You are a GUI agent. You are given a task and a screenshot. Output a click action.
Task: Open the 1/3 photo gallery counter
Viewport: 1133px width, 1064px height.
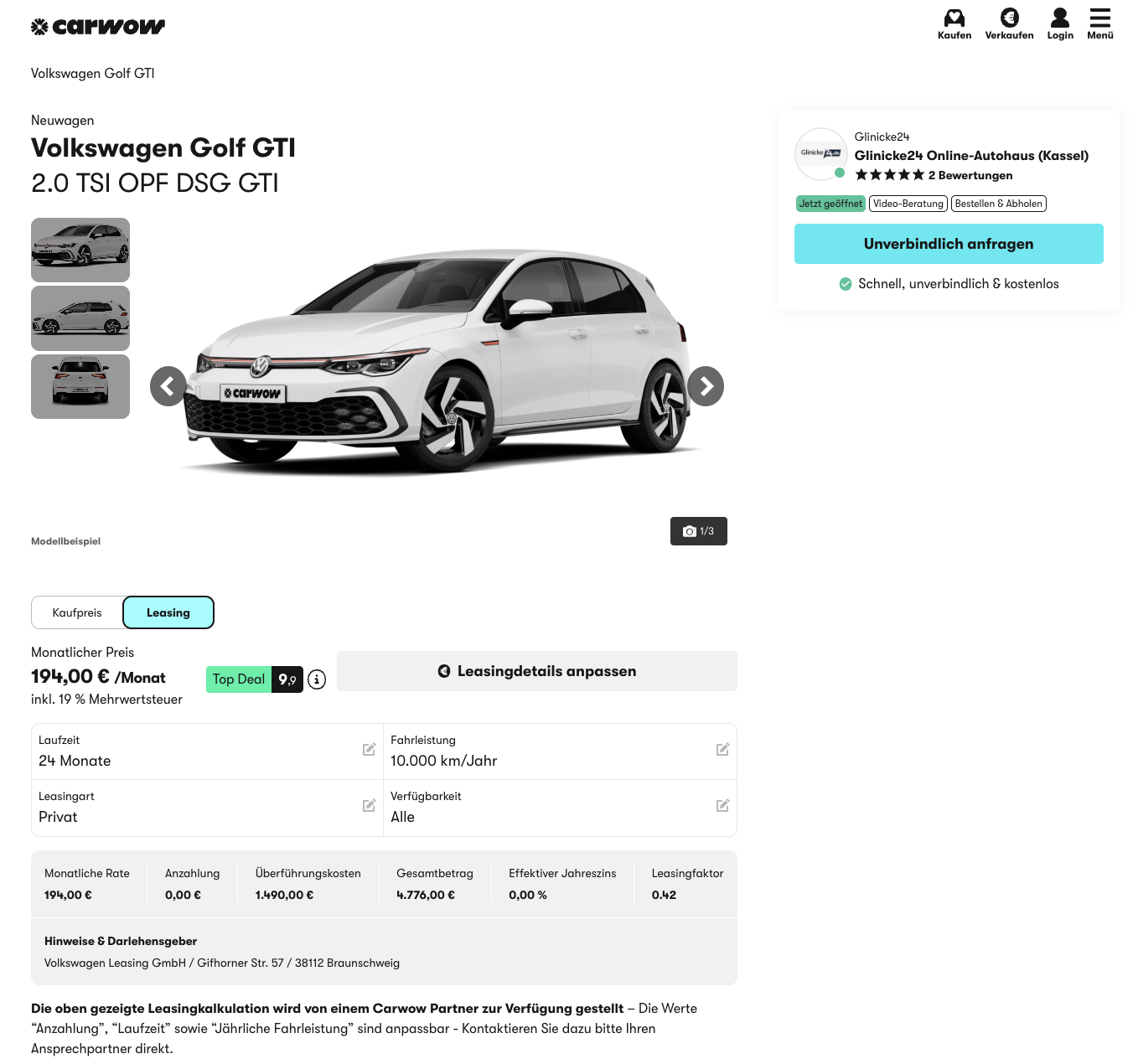pos(698,531)
